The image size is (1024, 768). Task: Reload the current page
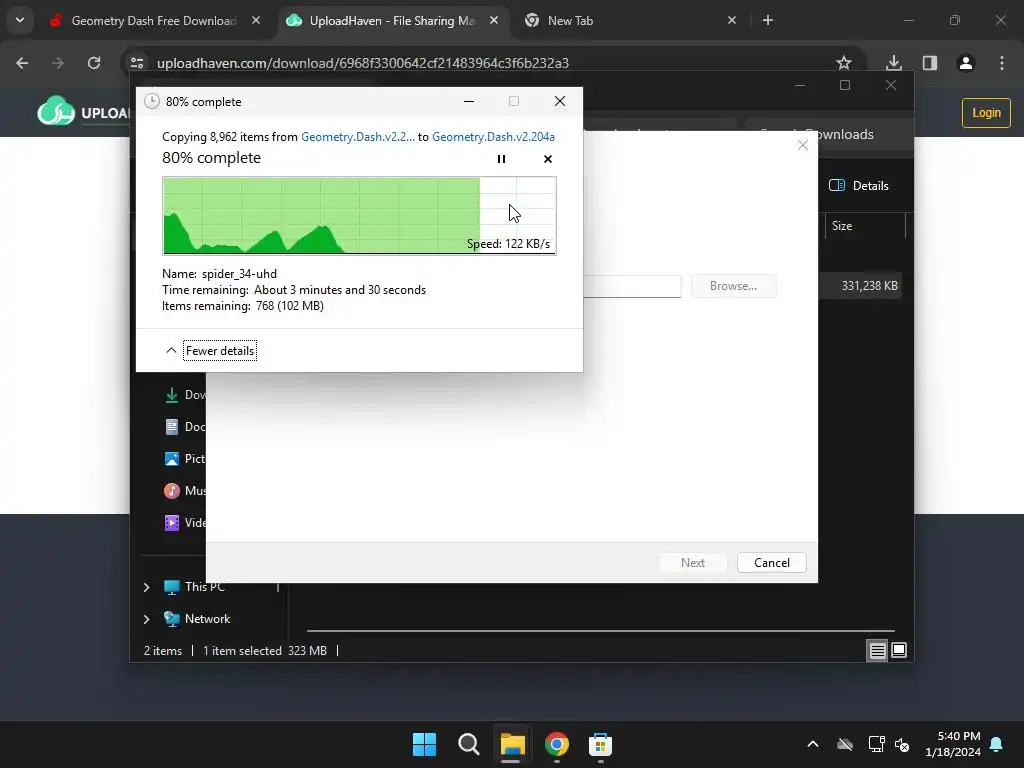(94, 63)
